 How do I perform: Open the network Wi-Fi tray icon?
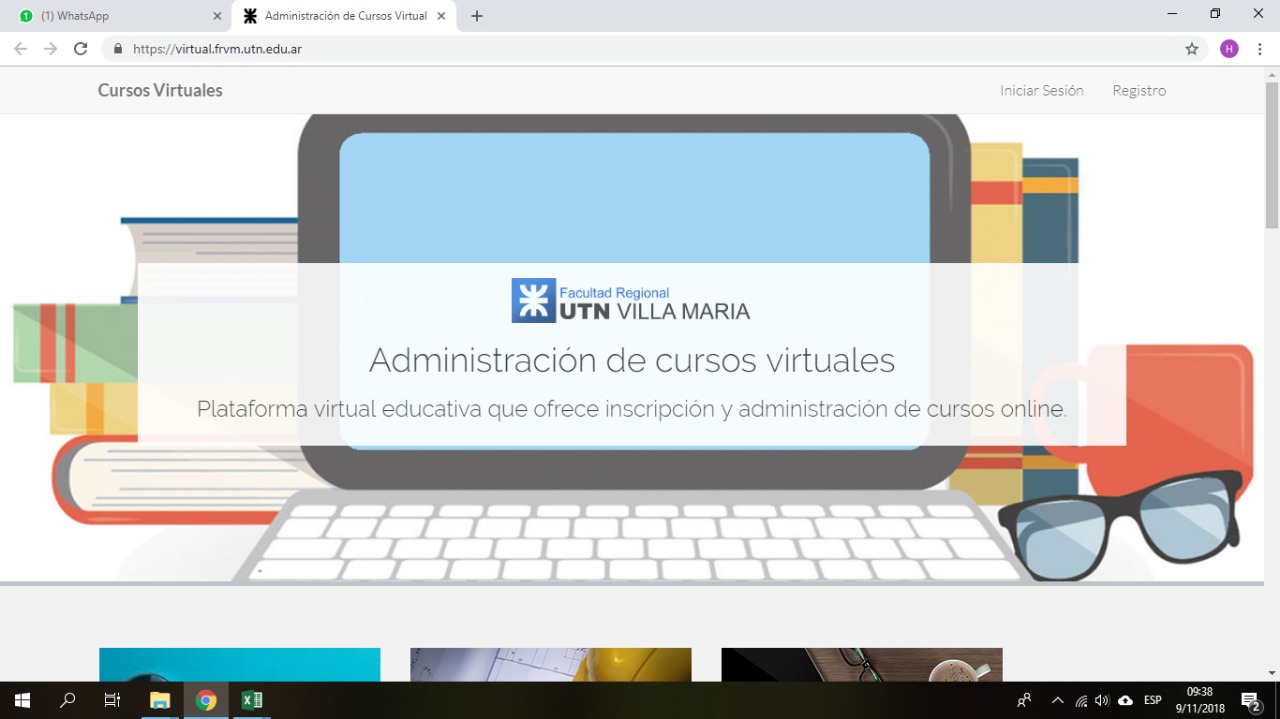1081,700
